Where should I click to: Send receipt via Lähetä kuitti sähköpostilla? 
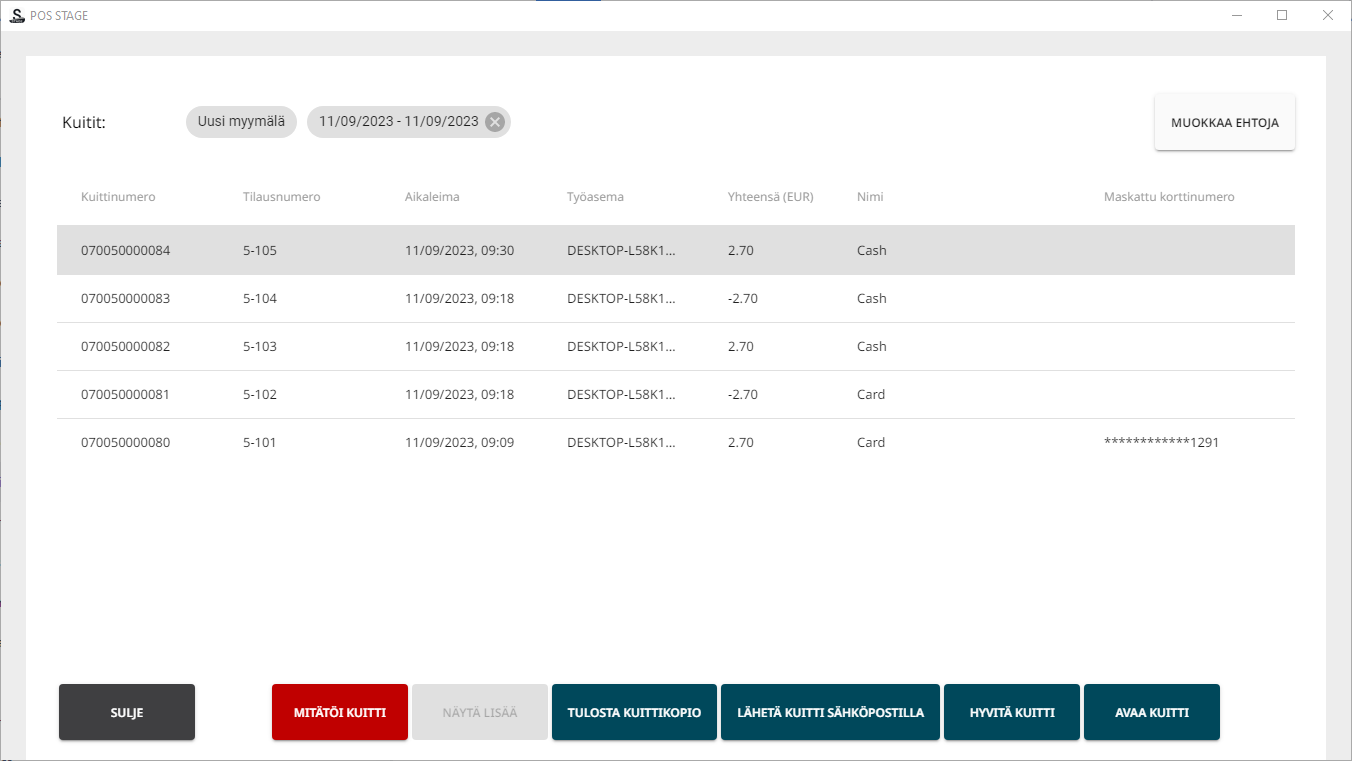(x=830, y=712)
